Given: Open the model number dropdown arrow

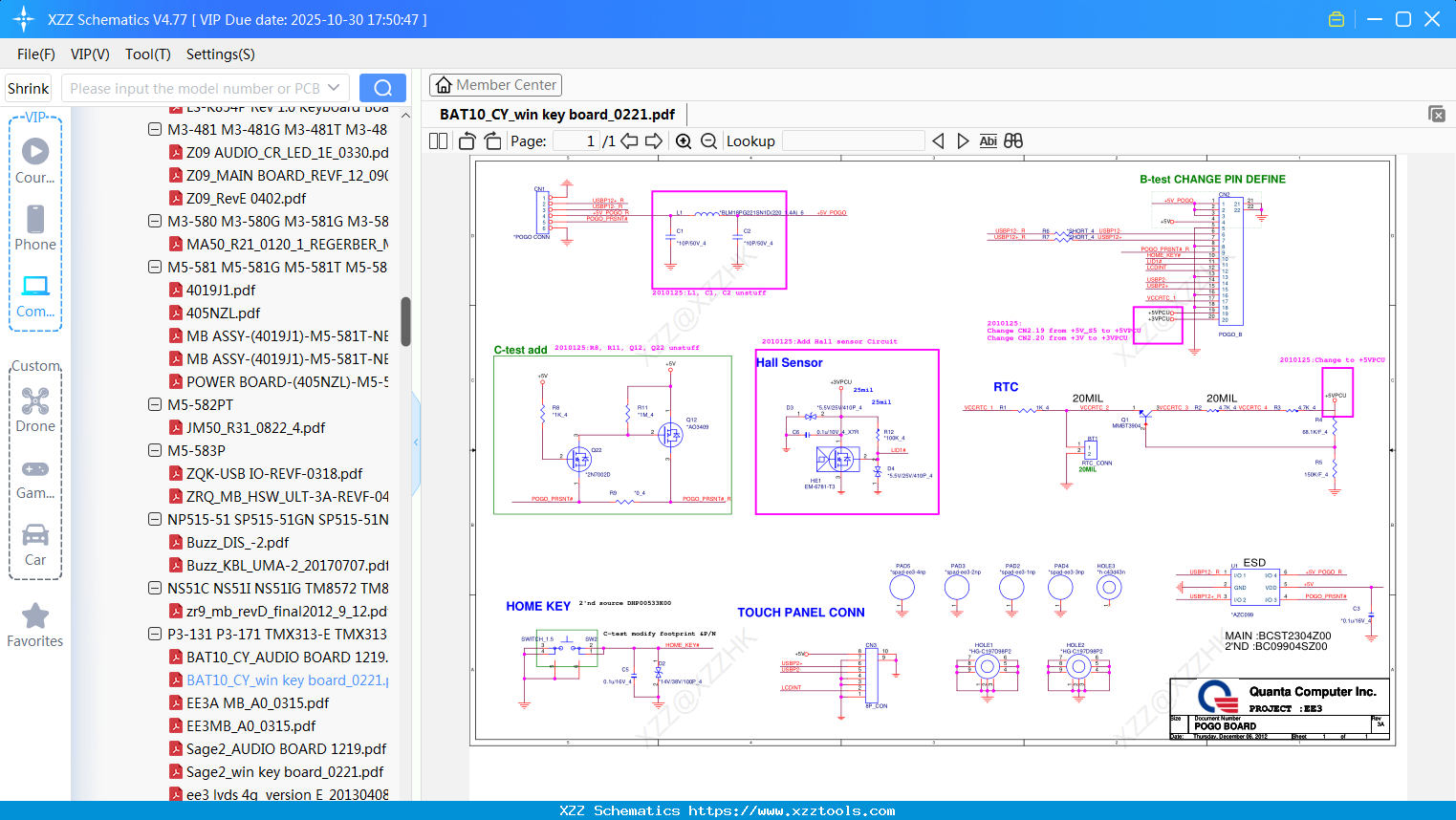Looking at the screenshot, I should (x=334, y=88).
